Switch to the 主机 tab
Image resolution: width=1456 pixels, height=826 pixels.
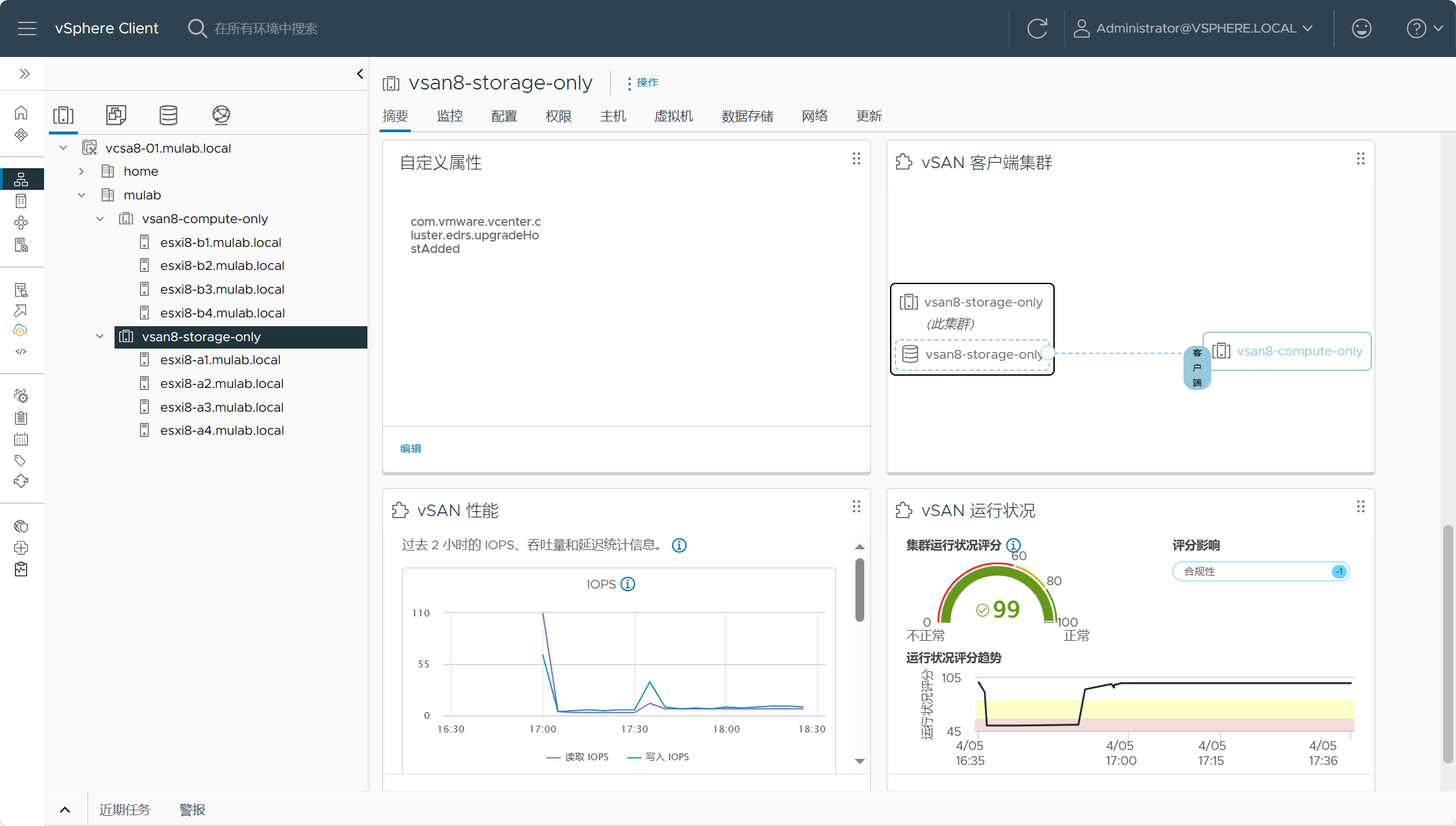pyautogui.click(x=613, y=116)
